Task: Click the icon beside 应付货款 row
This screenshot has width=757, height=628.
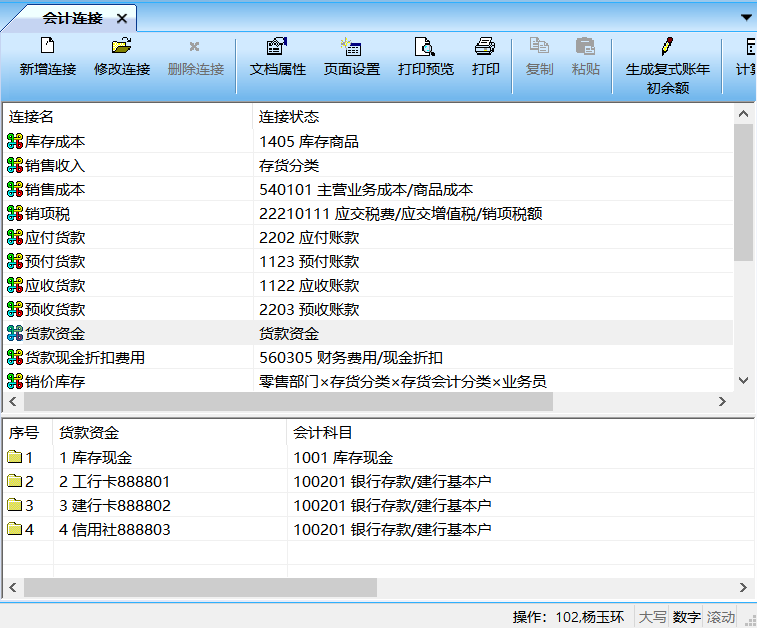Action: [x=15, y=237]
